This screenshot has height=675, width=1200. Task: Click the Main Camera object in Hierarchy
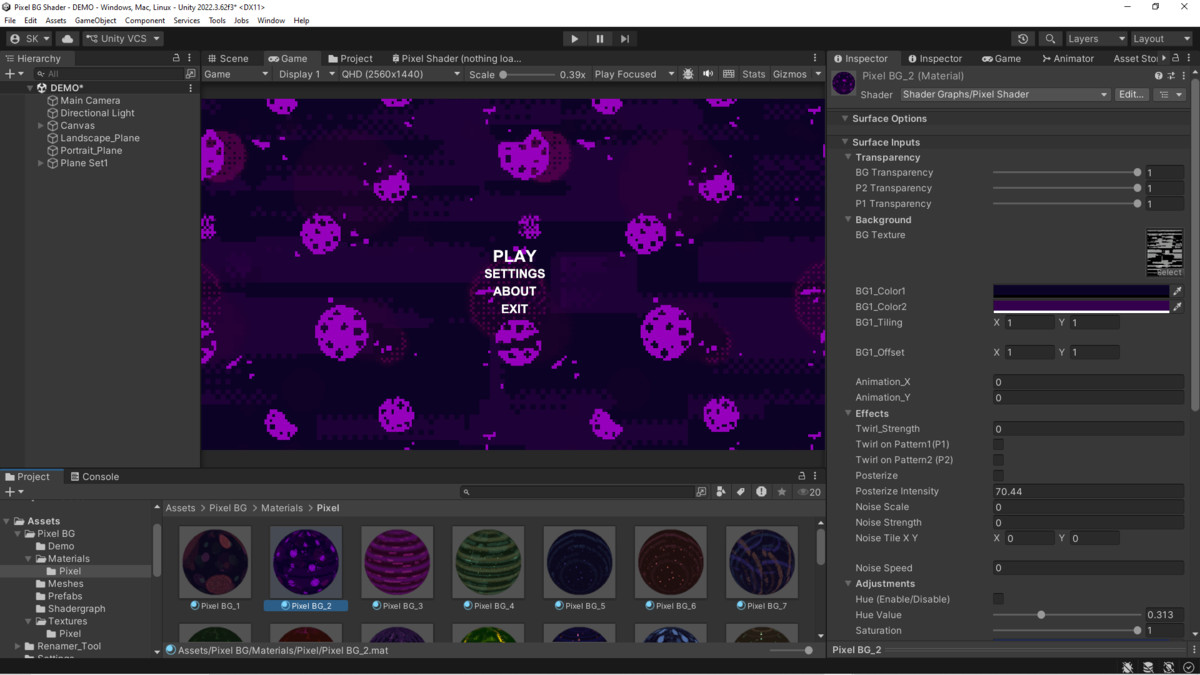tap(90, 100)
